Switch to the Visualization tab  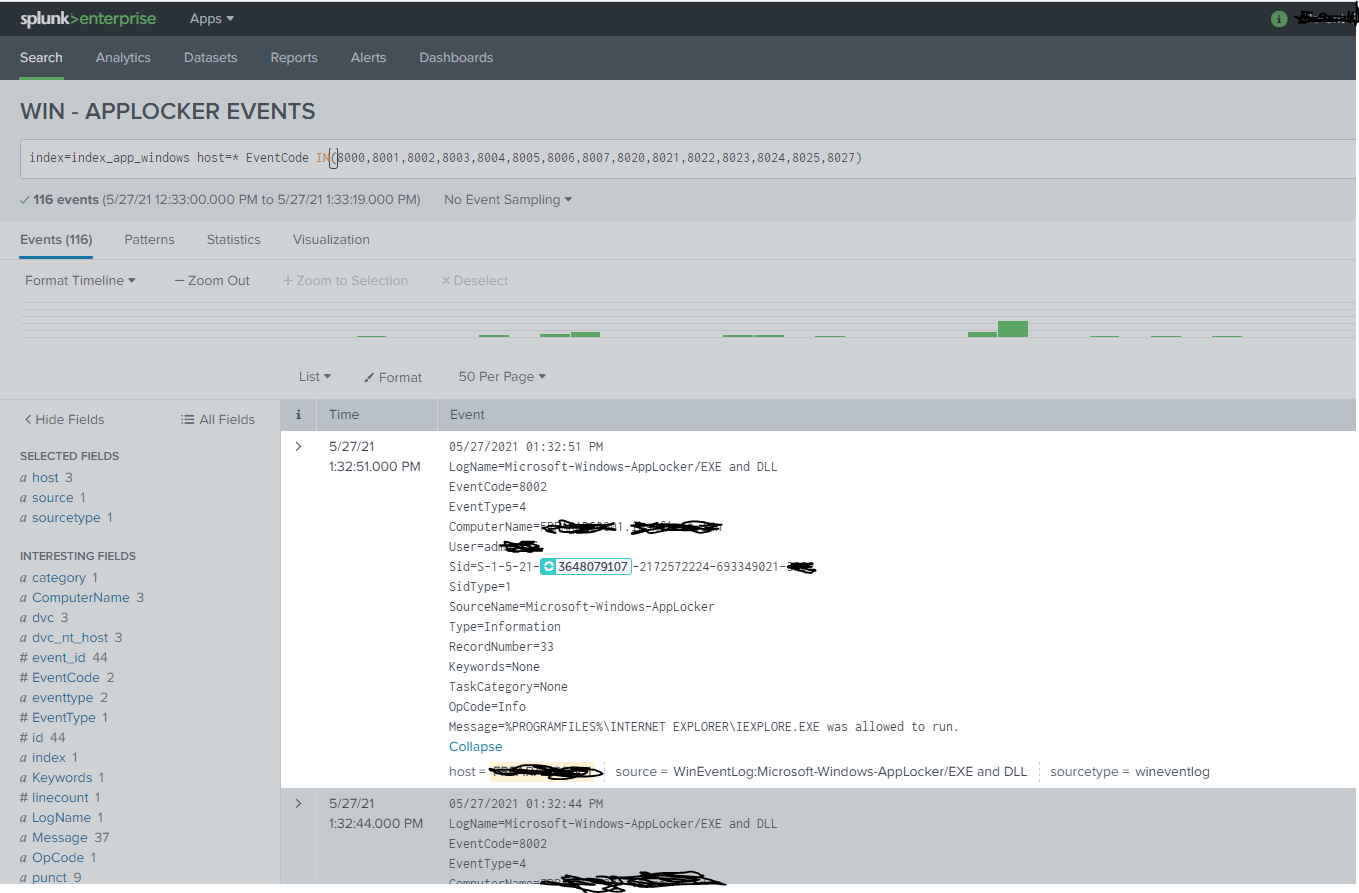pyautogui.click(x=331, y=240)
